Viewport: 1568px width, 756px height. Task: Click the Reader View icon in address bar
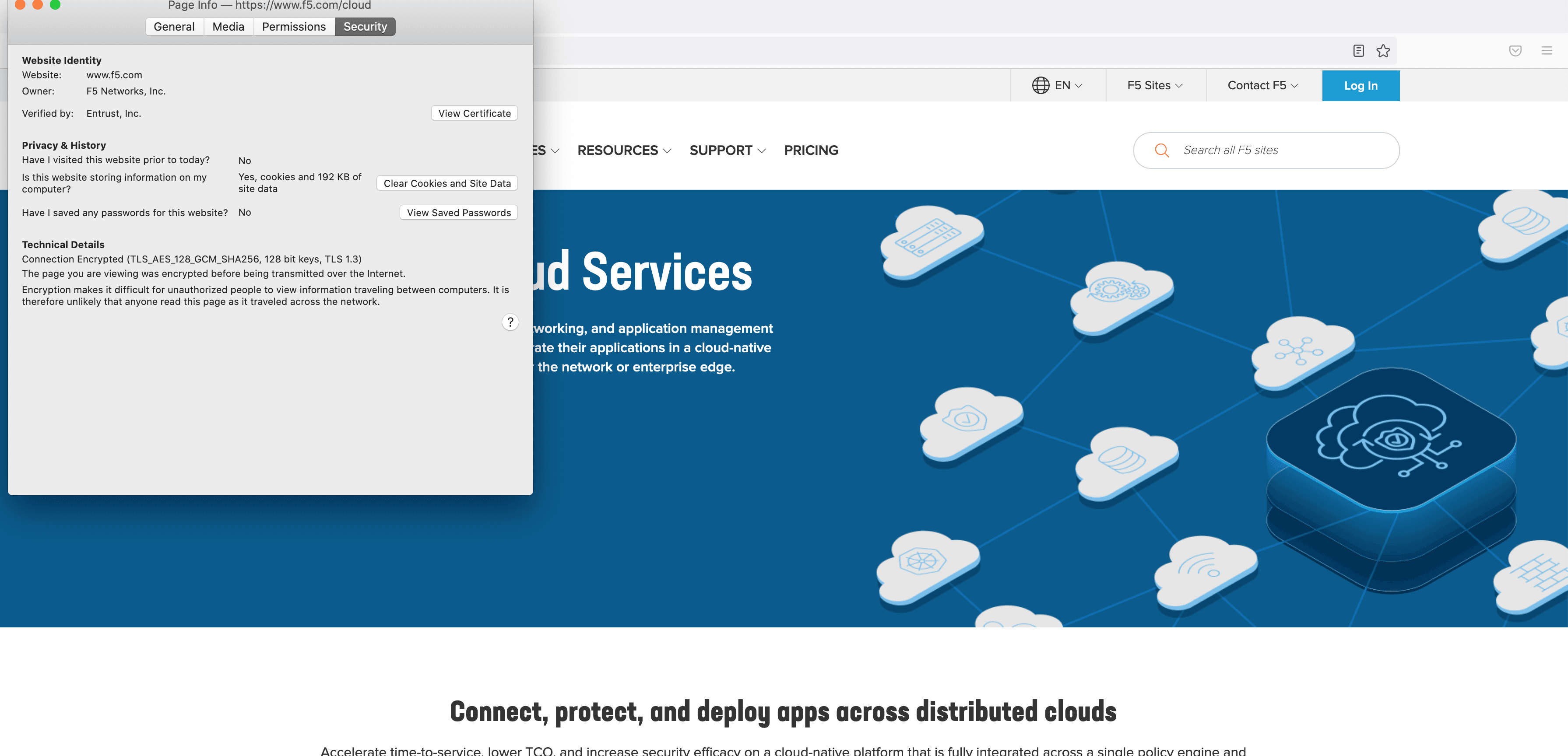pyautogui.click(x=1358, y=50)
